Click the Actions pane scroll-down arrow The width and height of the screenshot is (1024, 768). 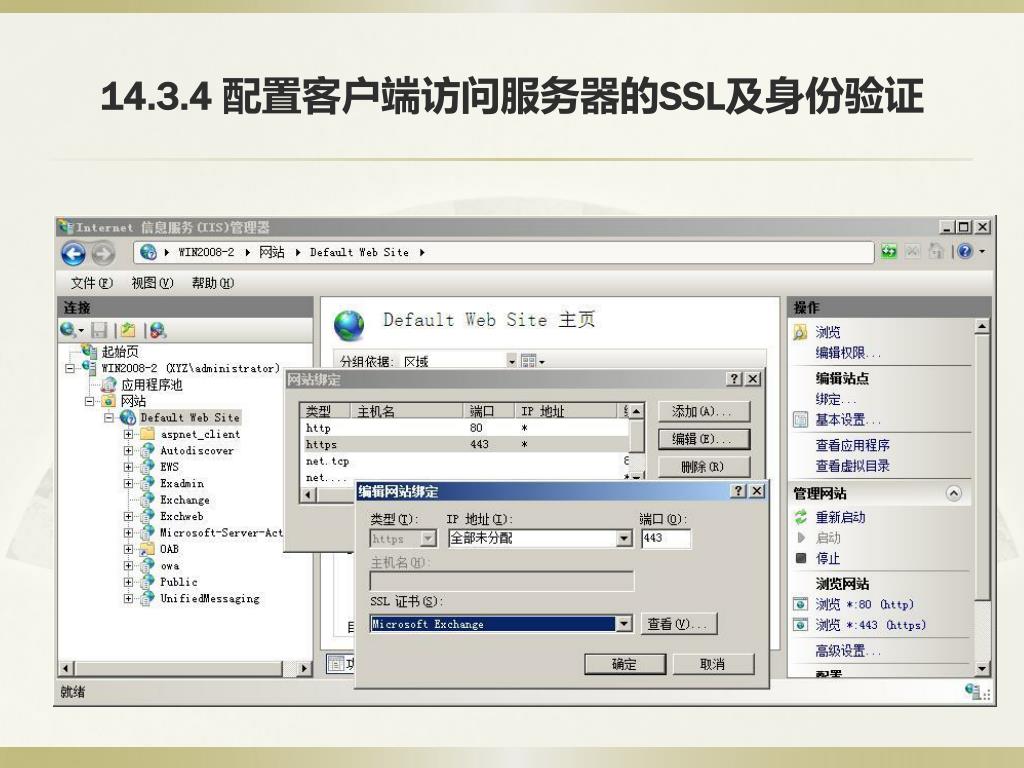pyautogui.click(x=982, y=668)
